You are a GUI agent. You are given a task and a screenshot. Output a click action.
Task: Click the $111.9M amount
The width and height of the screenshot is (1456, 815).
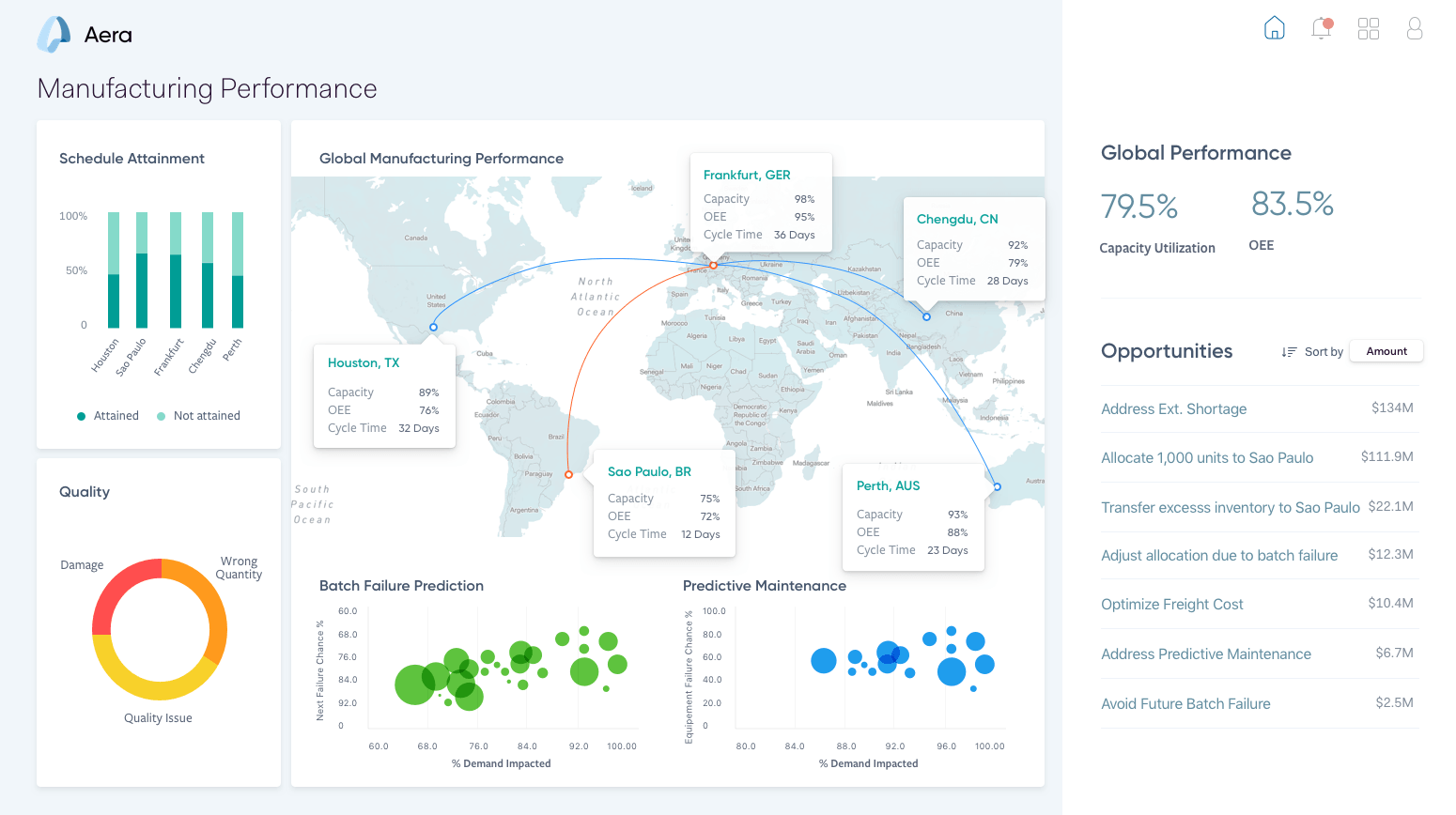pyautogui.click(x=1387, y=456)
